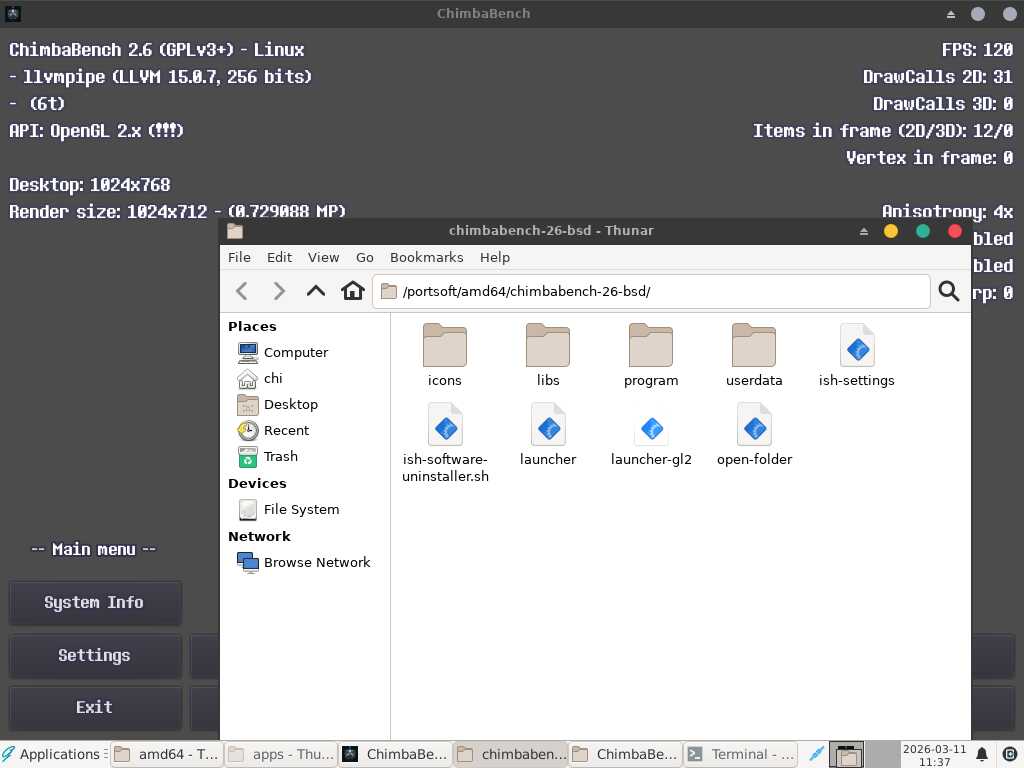Select the ish-software-uninstaller.sh file
This screenshot has width=1024, height=768.
click(445, 443)
